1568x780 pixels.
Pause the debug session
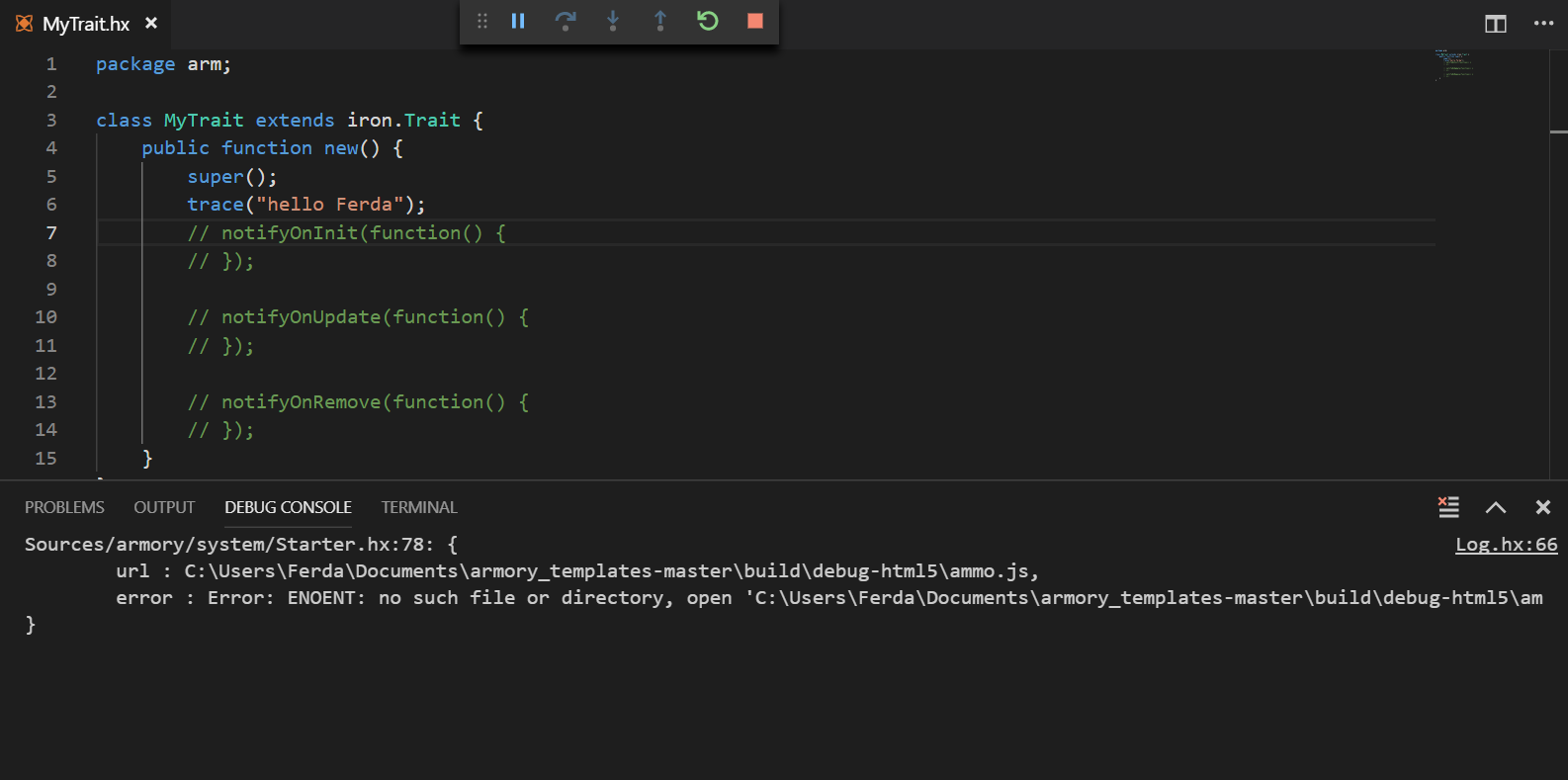[518, 21]
